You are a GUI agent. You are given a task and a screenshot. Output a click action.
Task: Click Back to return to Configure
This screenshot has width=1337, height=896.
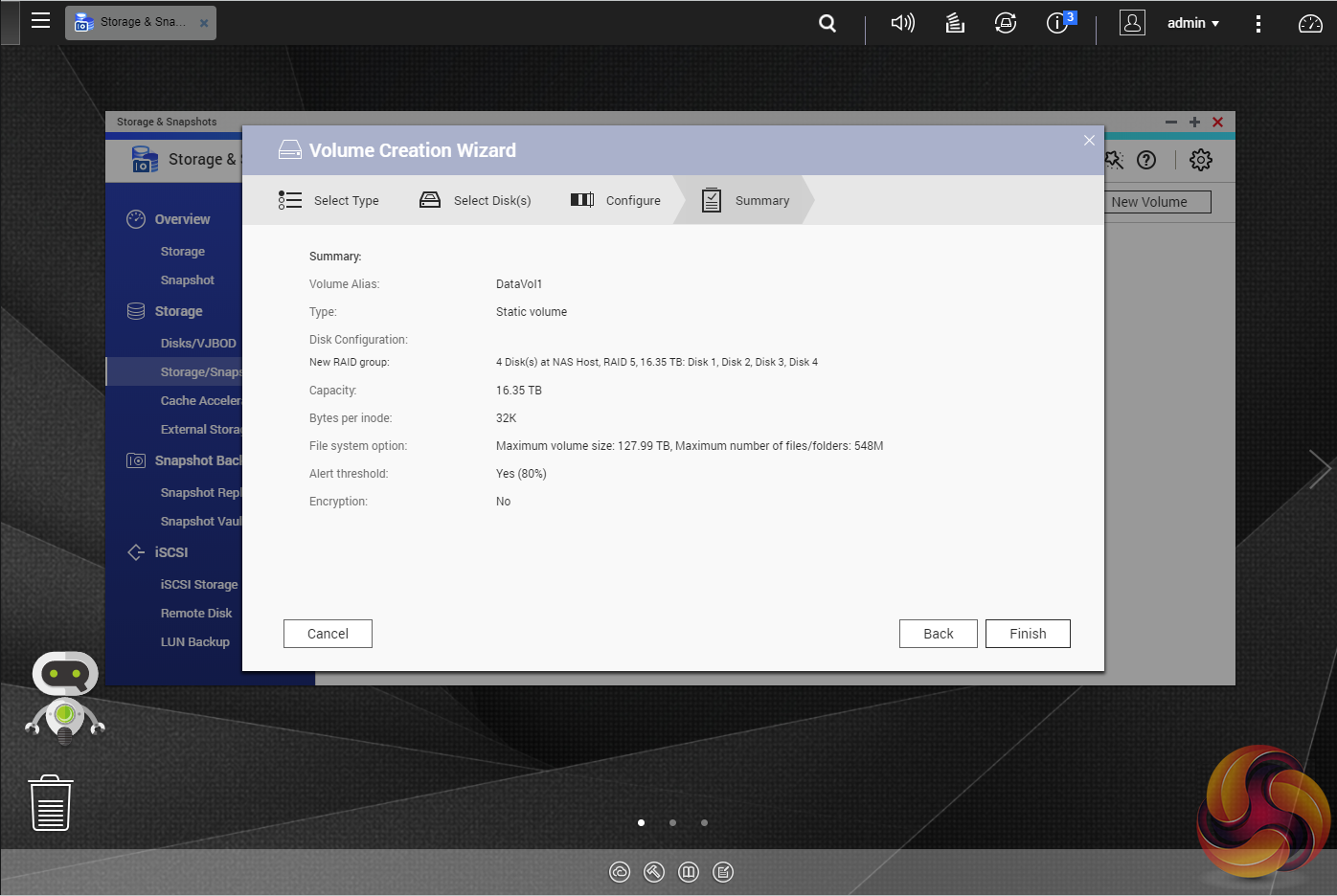(938, 634)
